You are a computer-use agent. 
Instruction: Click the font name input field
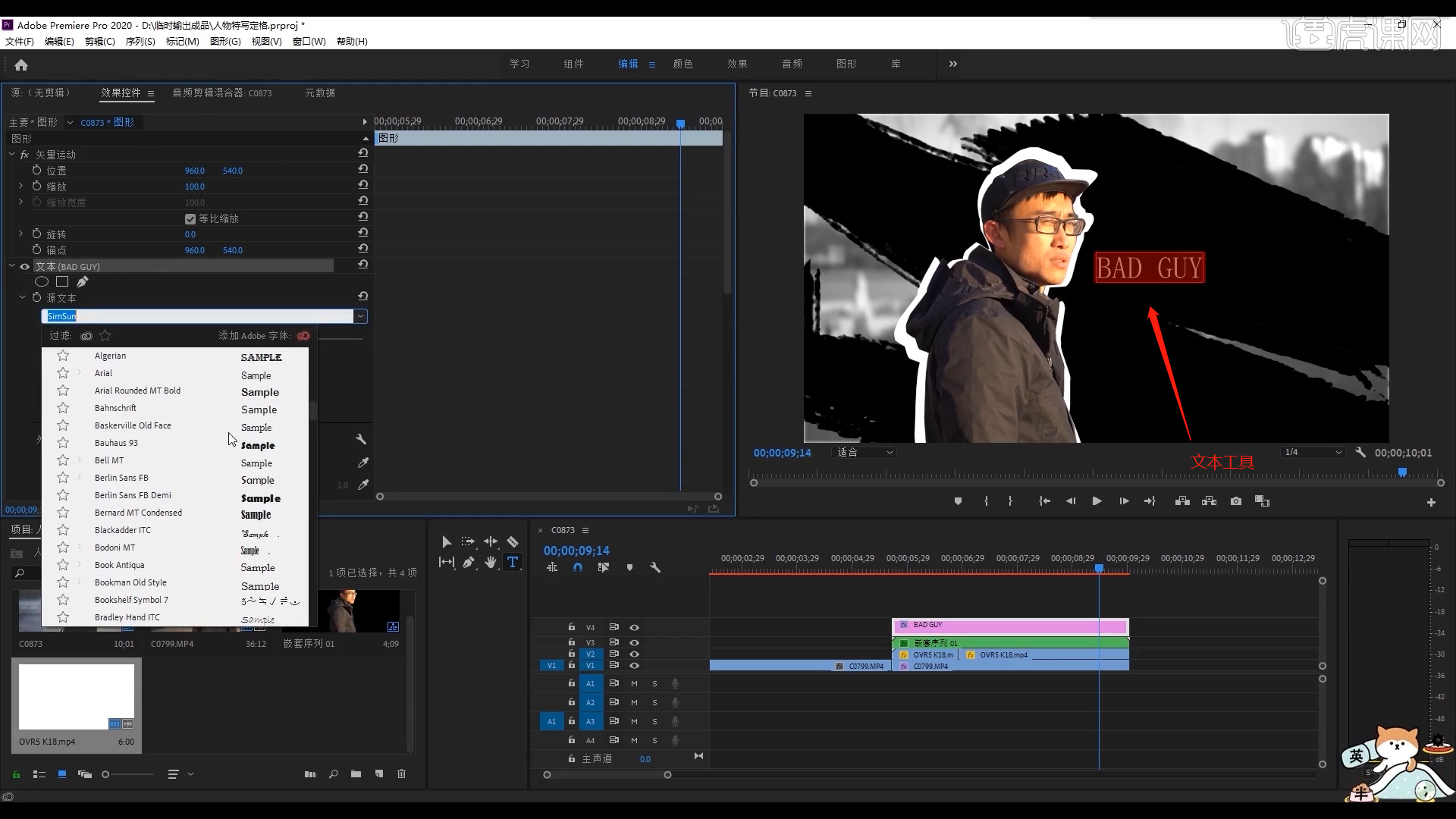[x=197, y=315]
